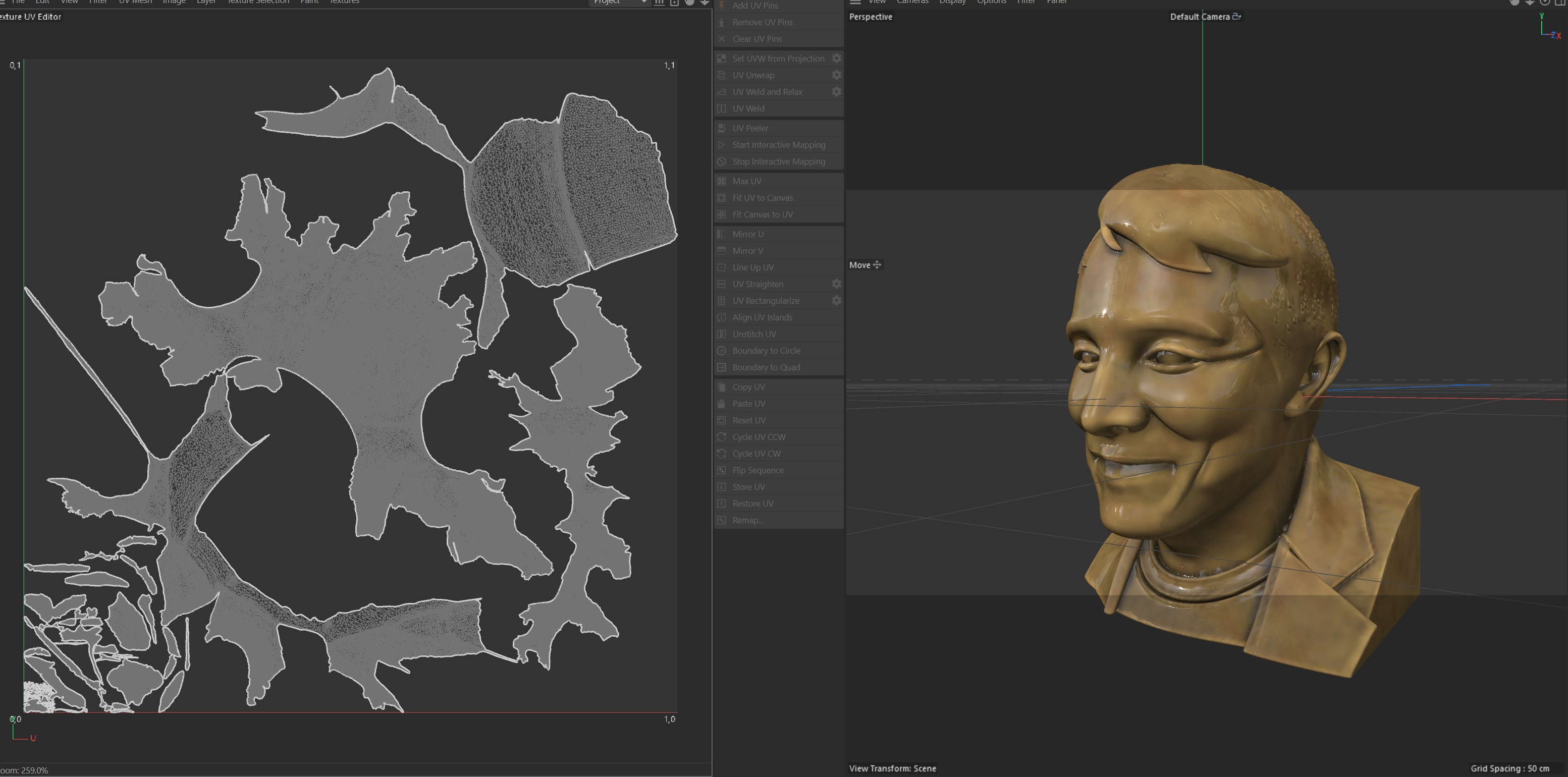Image resolution: width=1568 pixels, height=777 pixels.
Task: Click the Move tool label in the viewport
Action: (x=859, y=265)
